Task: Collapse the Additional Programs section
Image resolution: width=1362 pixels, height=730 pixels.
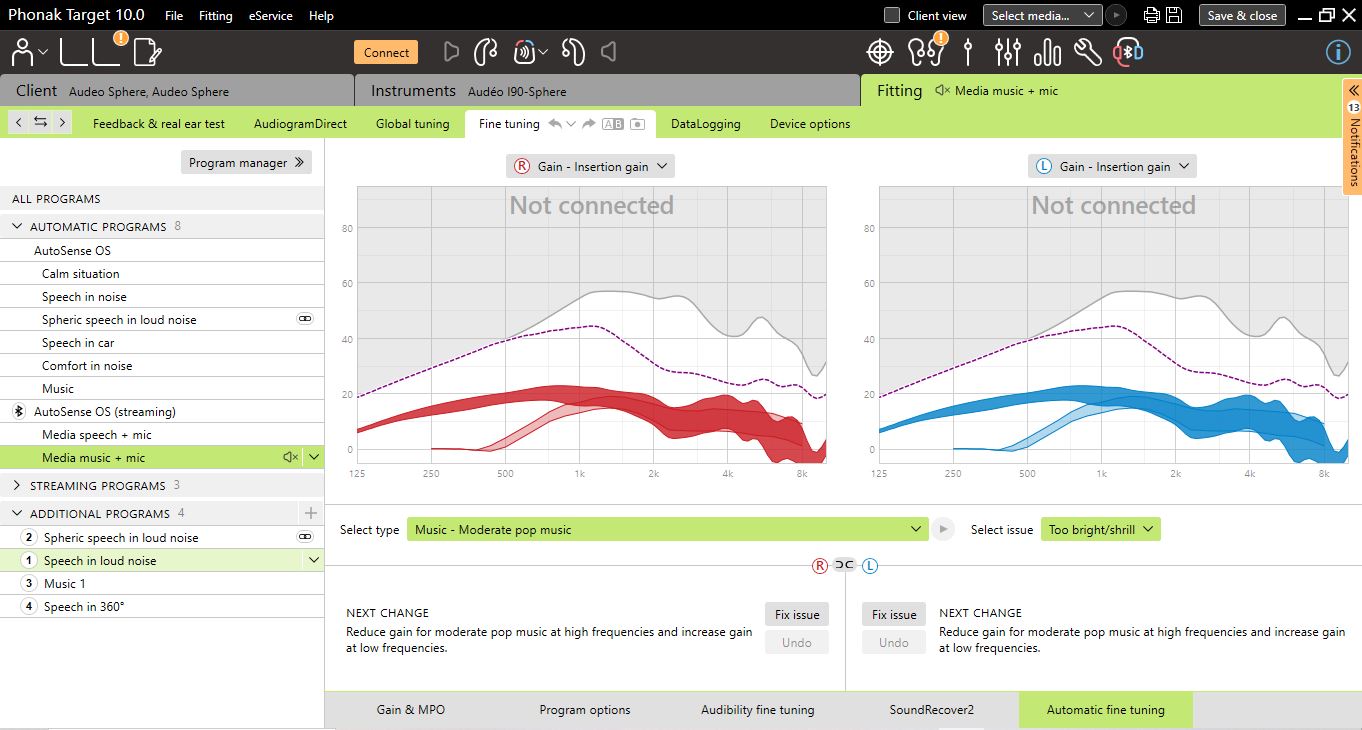Action: click(x=17, y=513)
